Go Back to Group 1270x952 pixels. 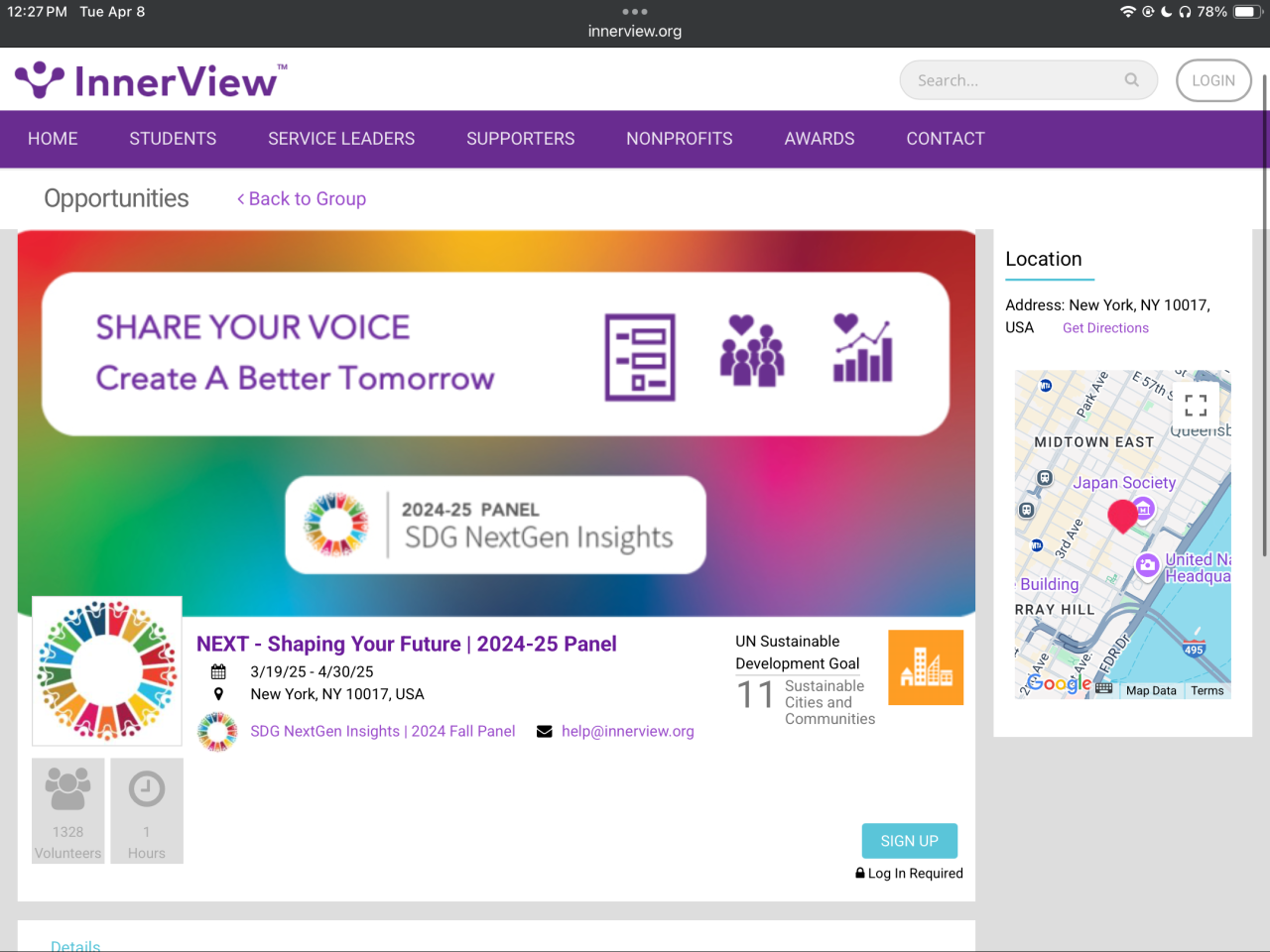point(302,198)
